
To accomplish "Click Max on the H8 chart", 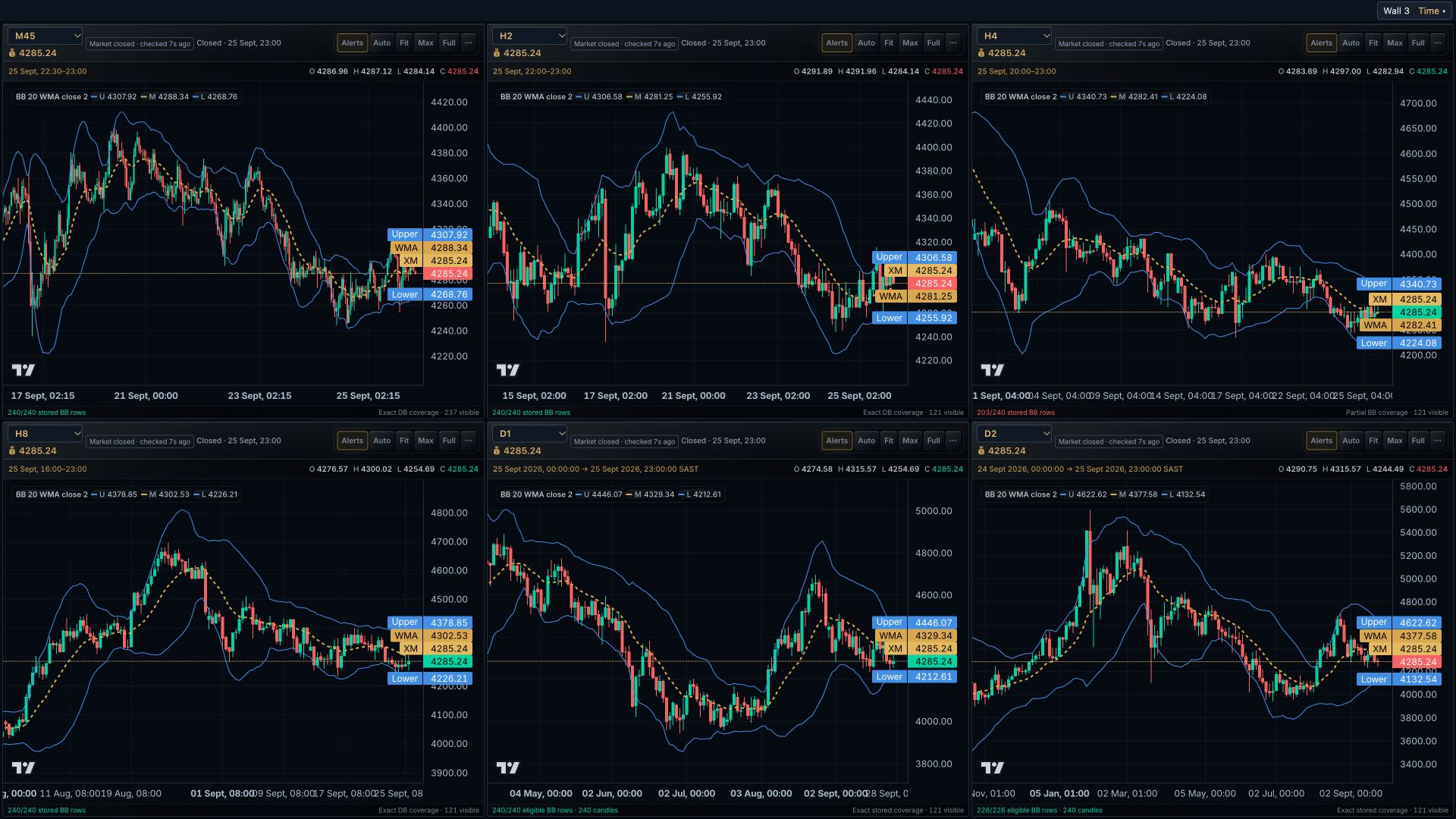I will tap(425, 441).
